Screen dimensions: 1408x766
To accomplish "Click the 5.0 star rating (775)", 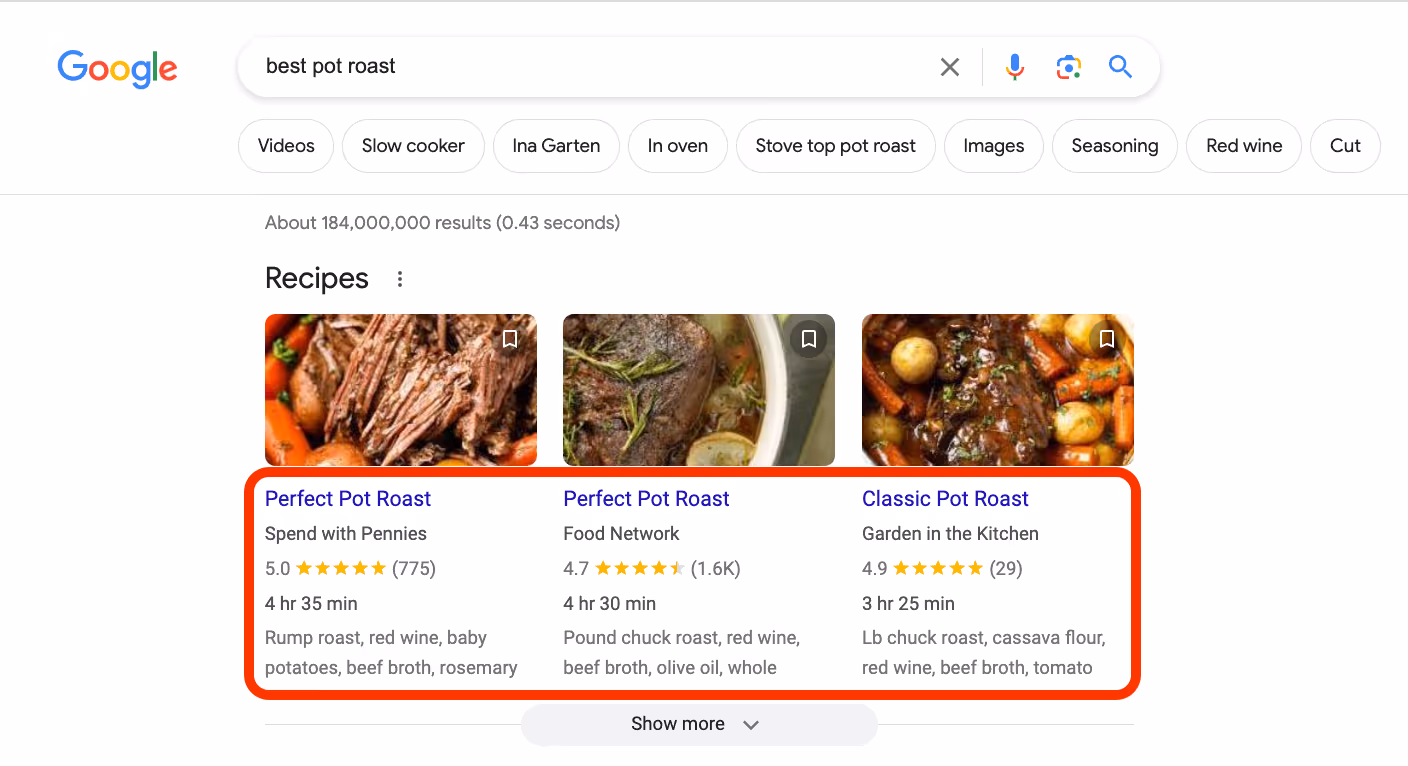I will (x=350, y=569).
